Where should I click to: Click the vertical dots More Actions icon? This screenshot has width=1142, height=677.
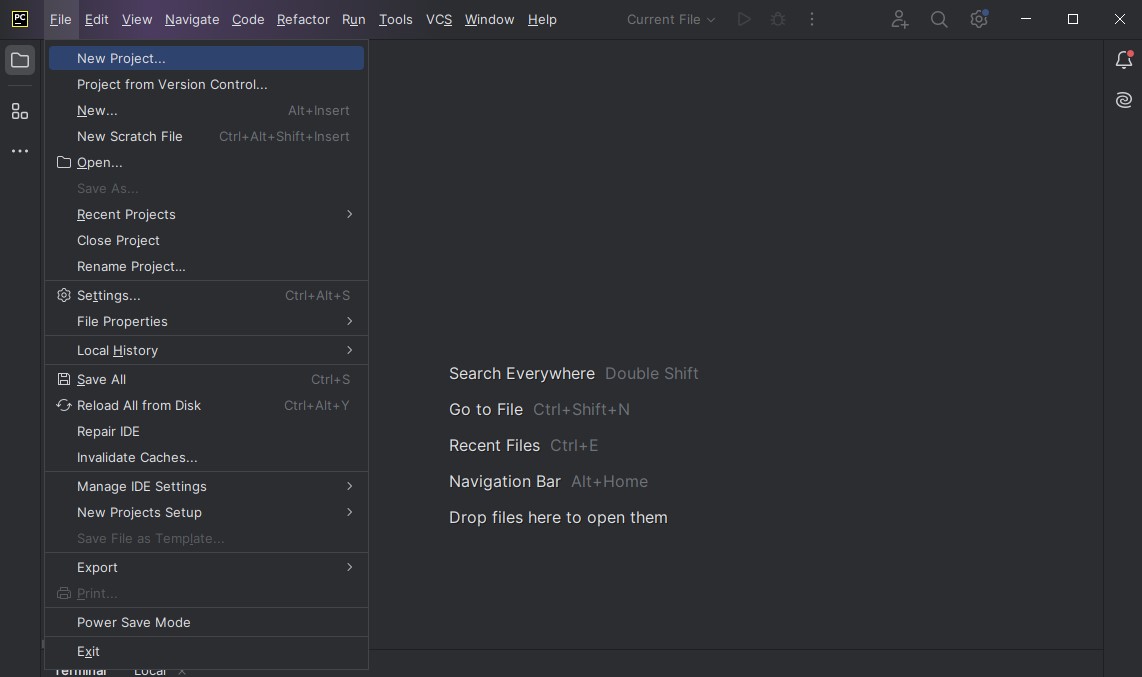click(x=812, y=19)
